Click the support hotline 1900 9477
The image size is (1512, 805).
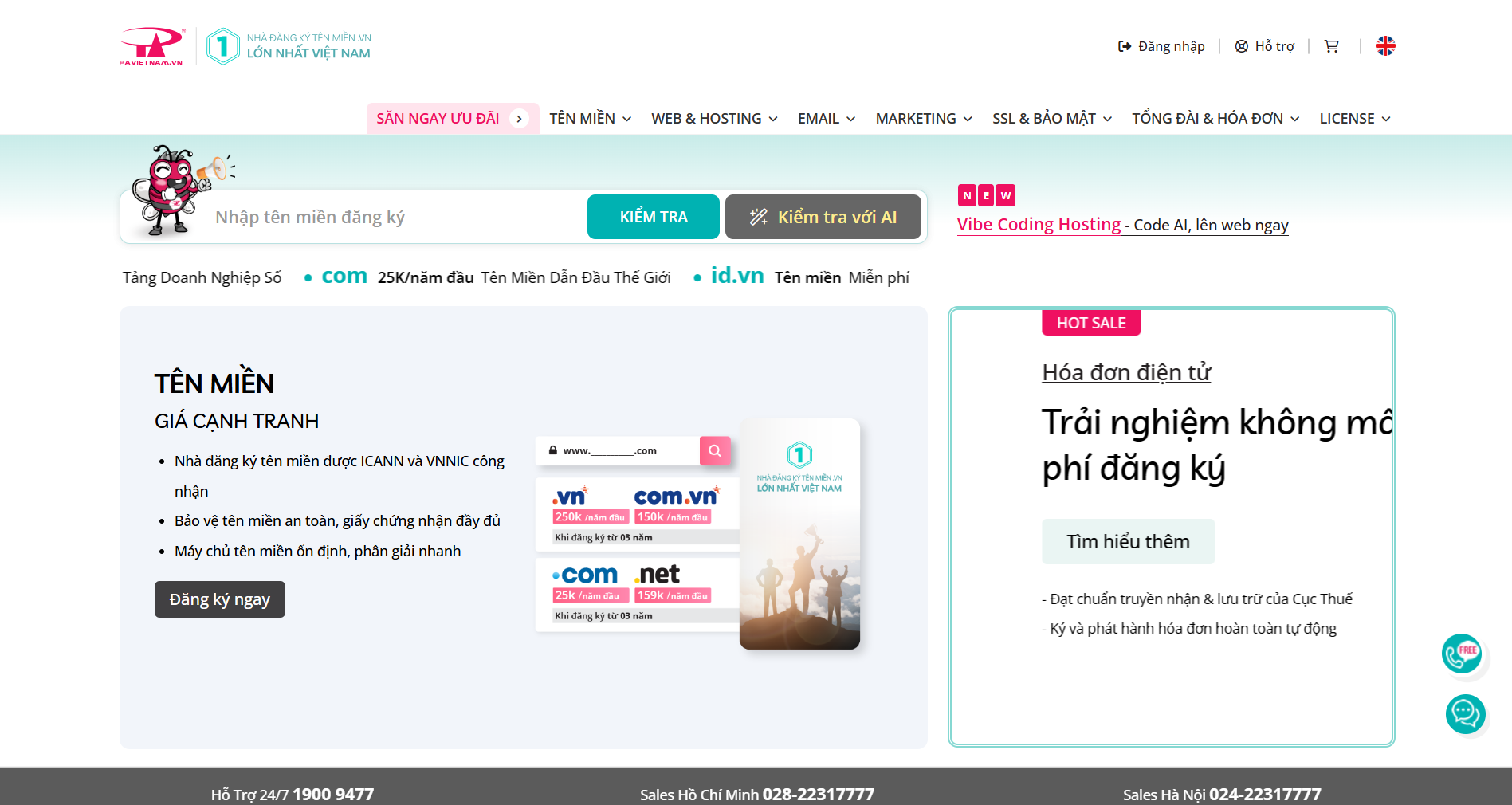click(333, 795)
